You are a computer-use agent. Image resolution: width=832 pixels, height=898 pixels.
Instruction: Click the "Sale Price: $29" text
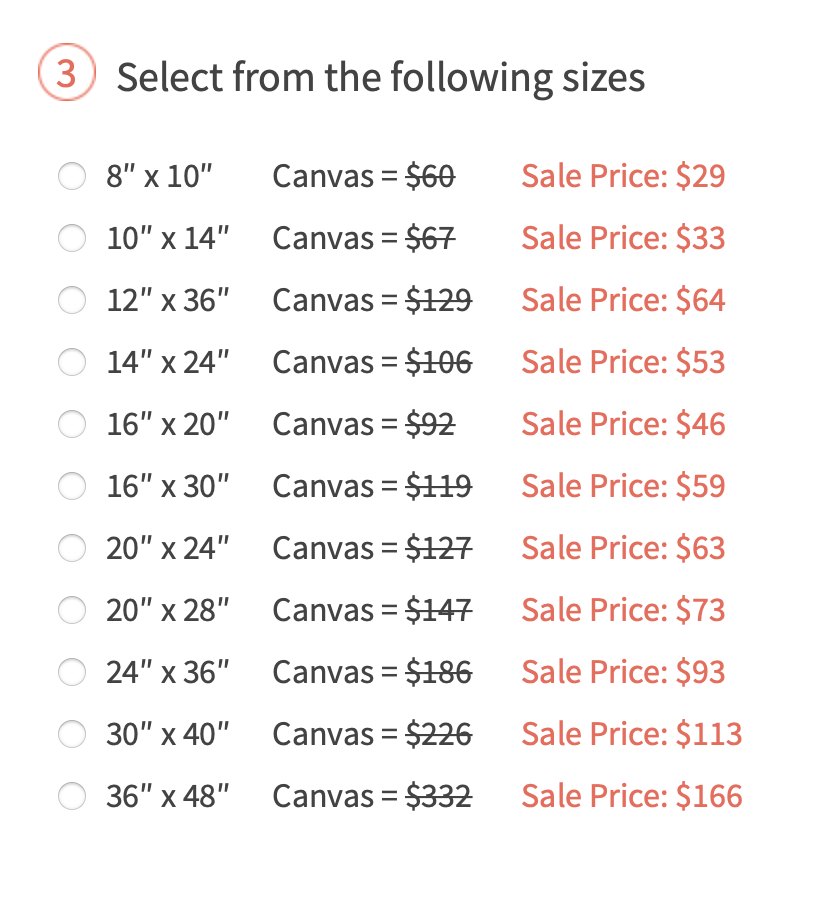[x=623, y=177]
